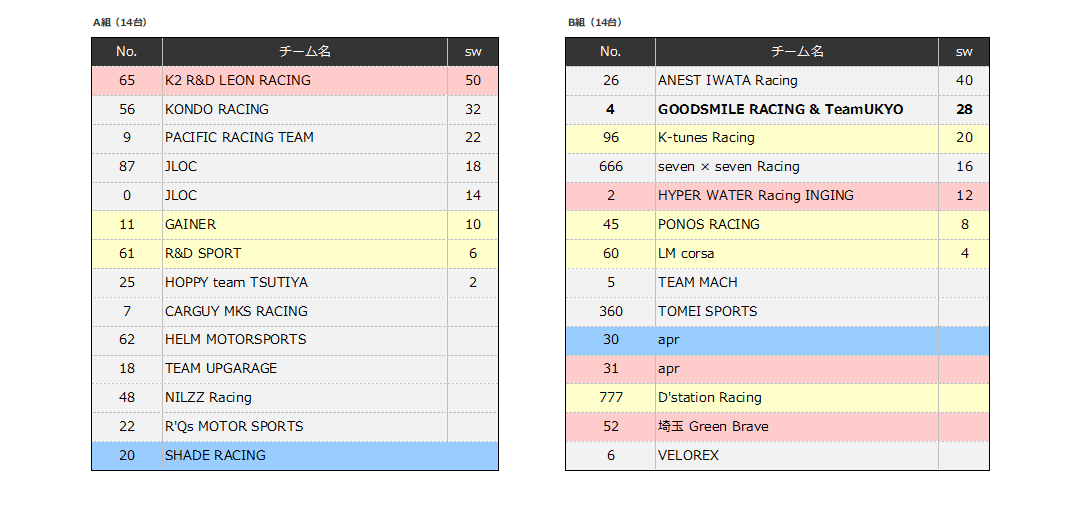Click the No. header in A組 table

pos(126,51)
